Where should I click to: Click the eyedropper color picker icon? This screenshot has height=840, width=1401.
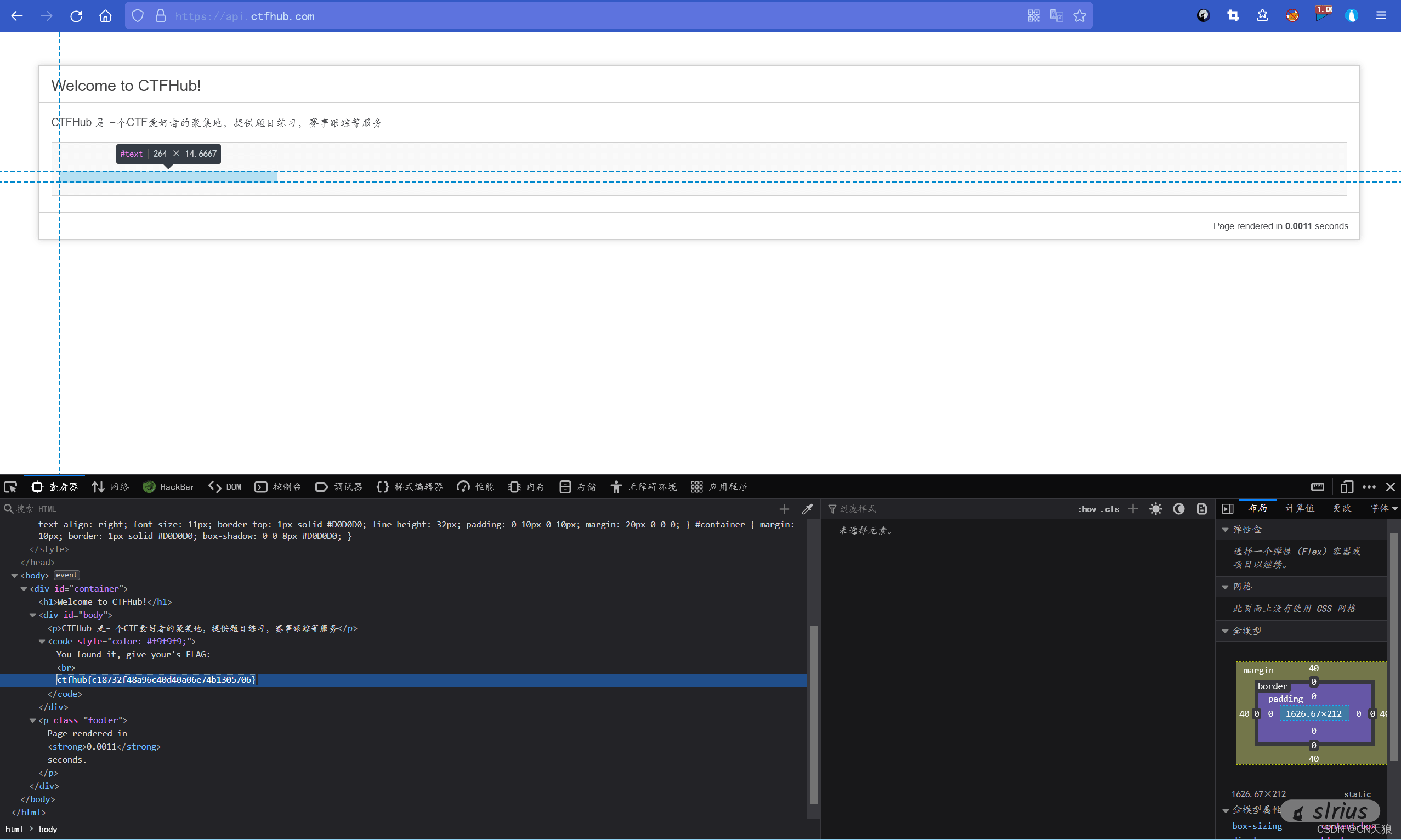pyautogui.click(x=808, y=509)
